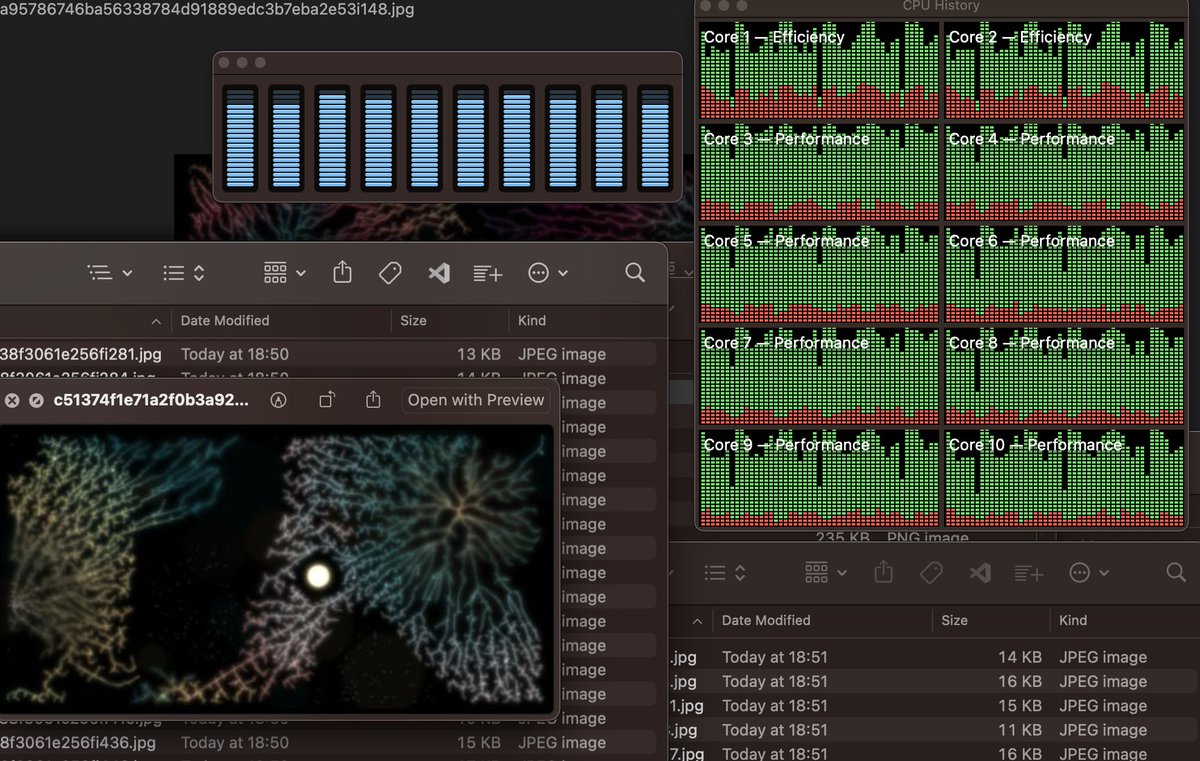Click the Share icon in front Finder toolbar

[x=342, y=272]
